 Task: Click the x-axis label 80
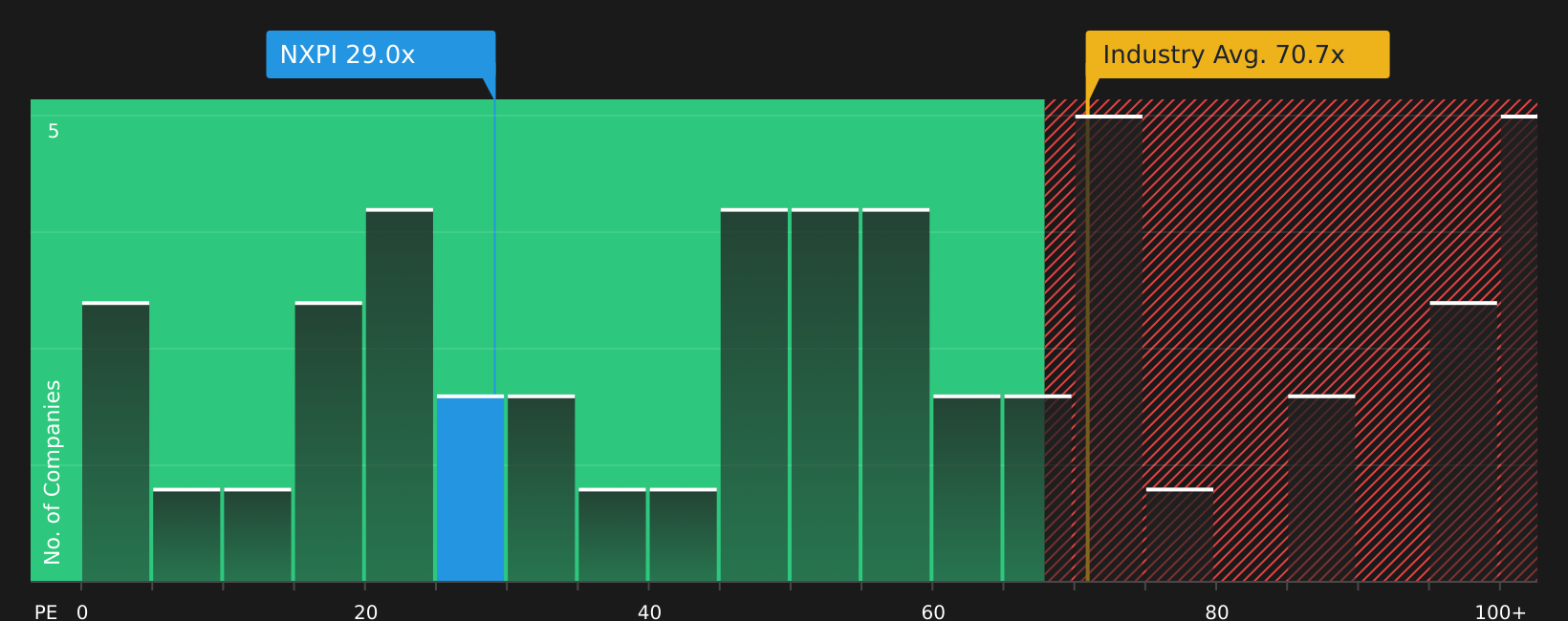[1217, 612]
